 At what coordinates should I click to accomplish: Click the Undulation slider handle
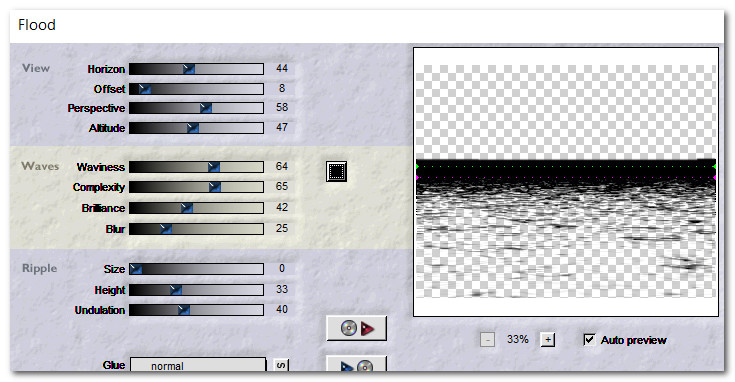coord(184,309)
